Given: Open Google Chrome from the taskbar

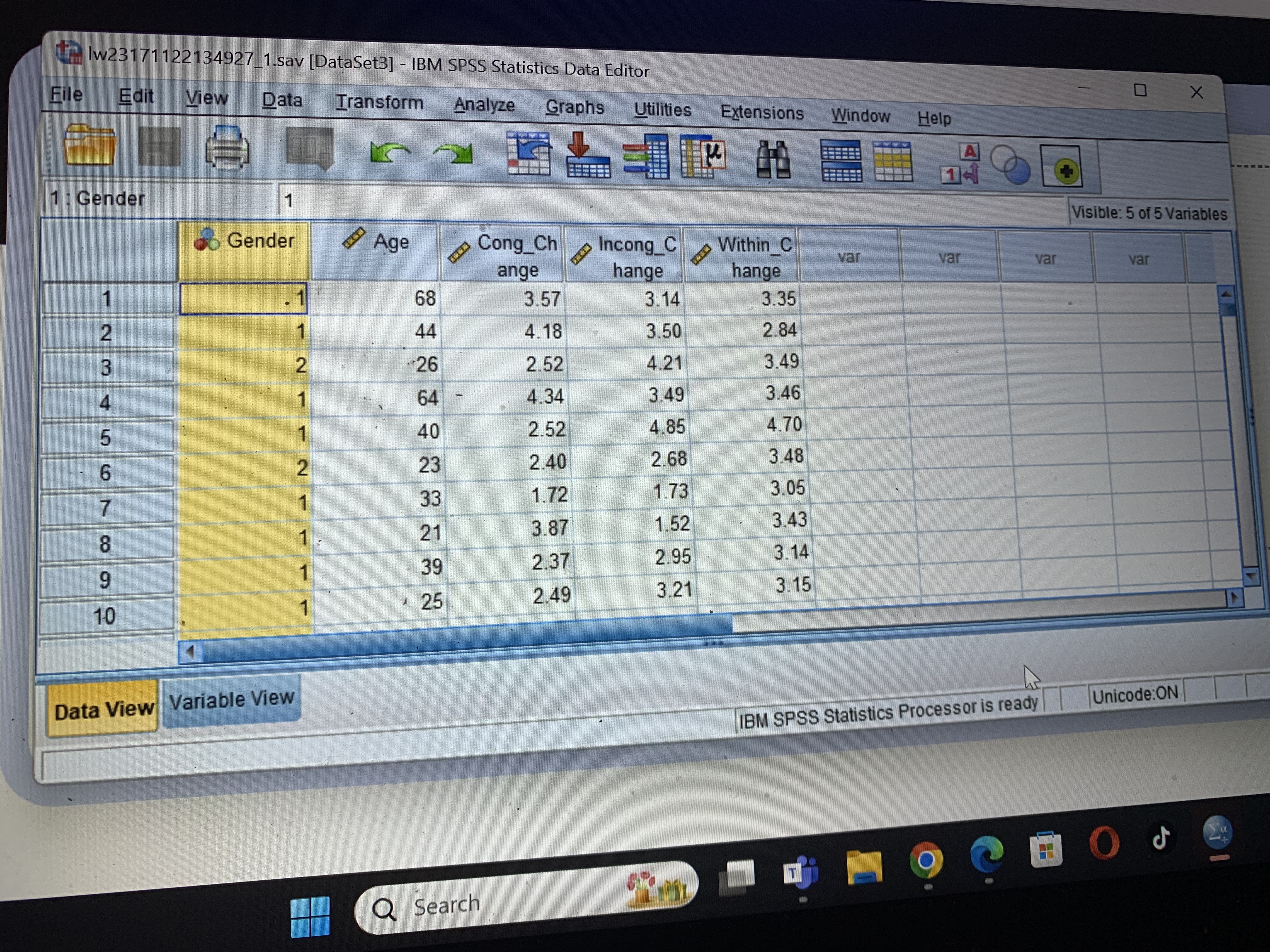Looking at the screenshot, I should tap(926, 860).
